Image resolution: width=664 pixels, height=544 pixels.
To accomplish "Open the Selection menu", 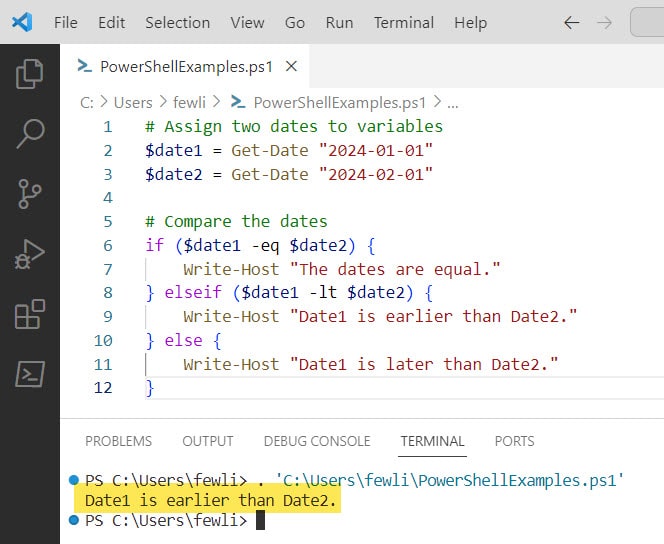I will [x=177, y=22].
